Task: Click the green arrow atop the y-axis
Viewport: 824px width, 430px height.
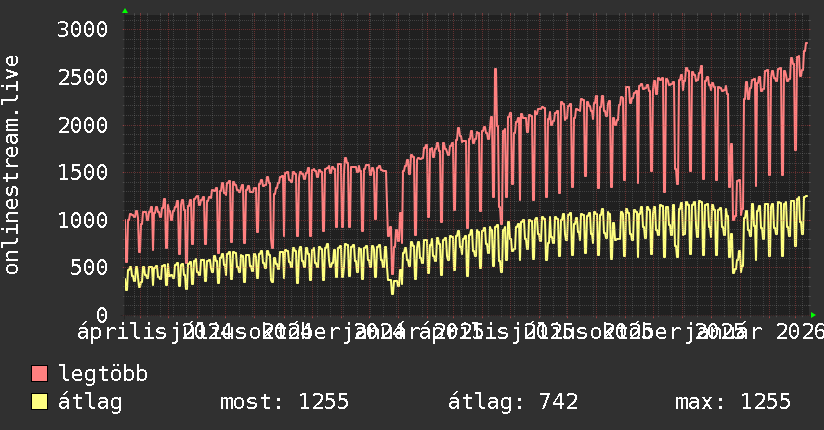Action: click(125, 11)
